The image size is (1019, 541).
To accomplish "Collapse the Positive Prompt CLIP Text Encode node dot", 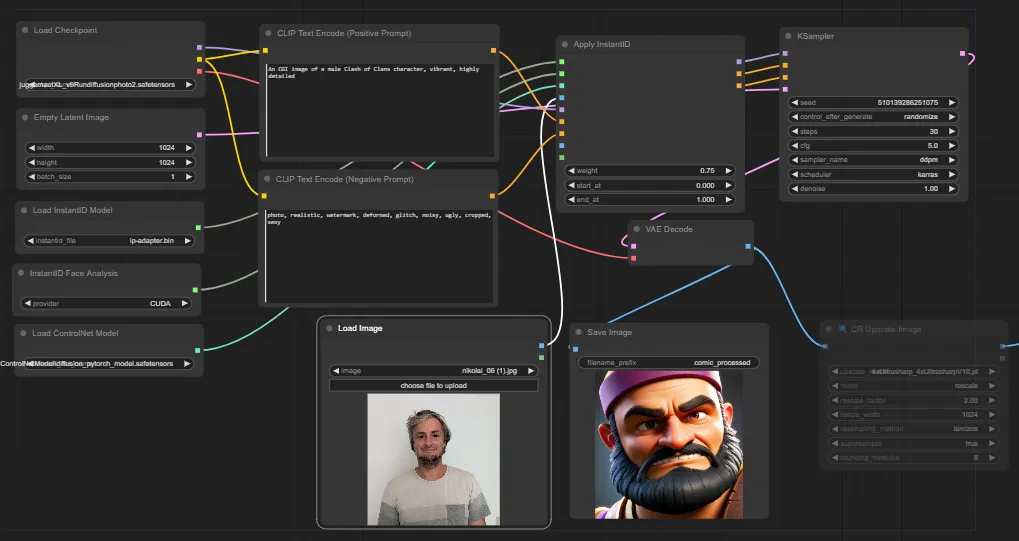I will point(268,33).
